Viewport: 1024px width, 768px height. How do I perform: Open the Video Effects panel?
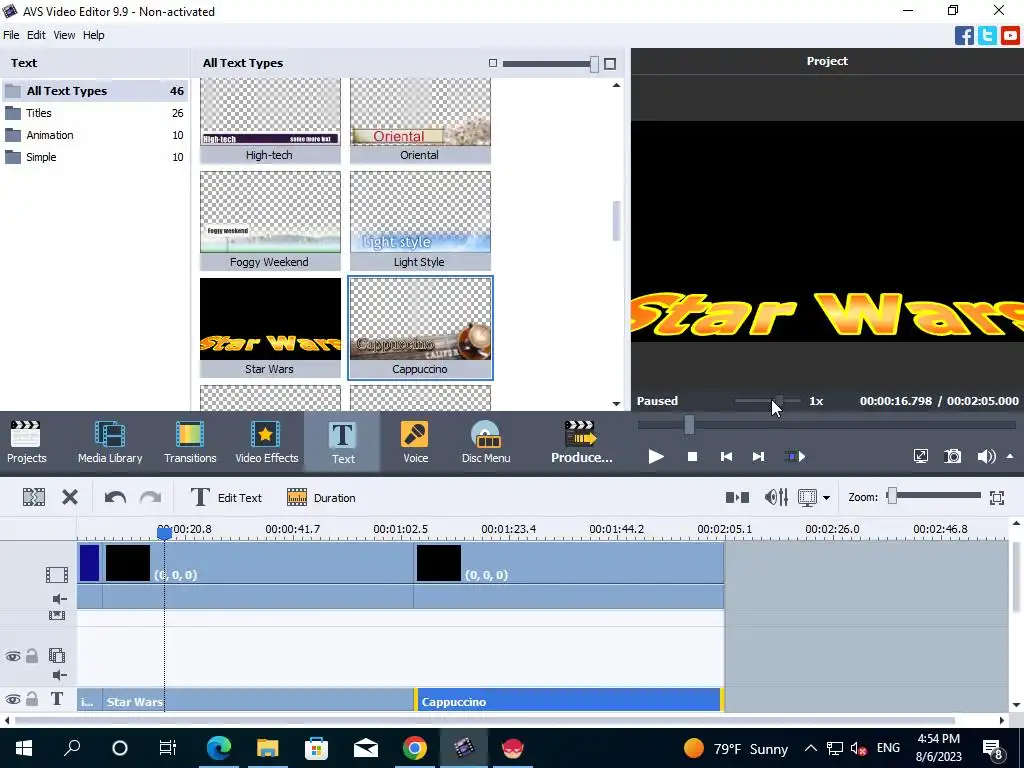[266, 442]
